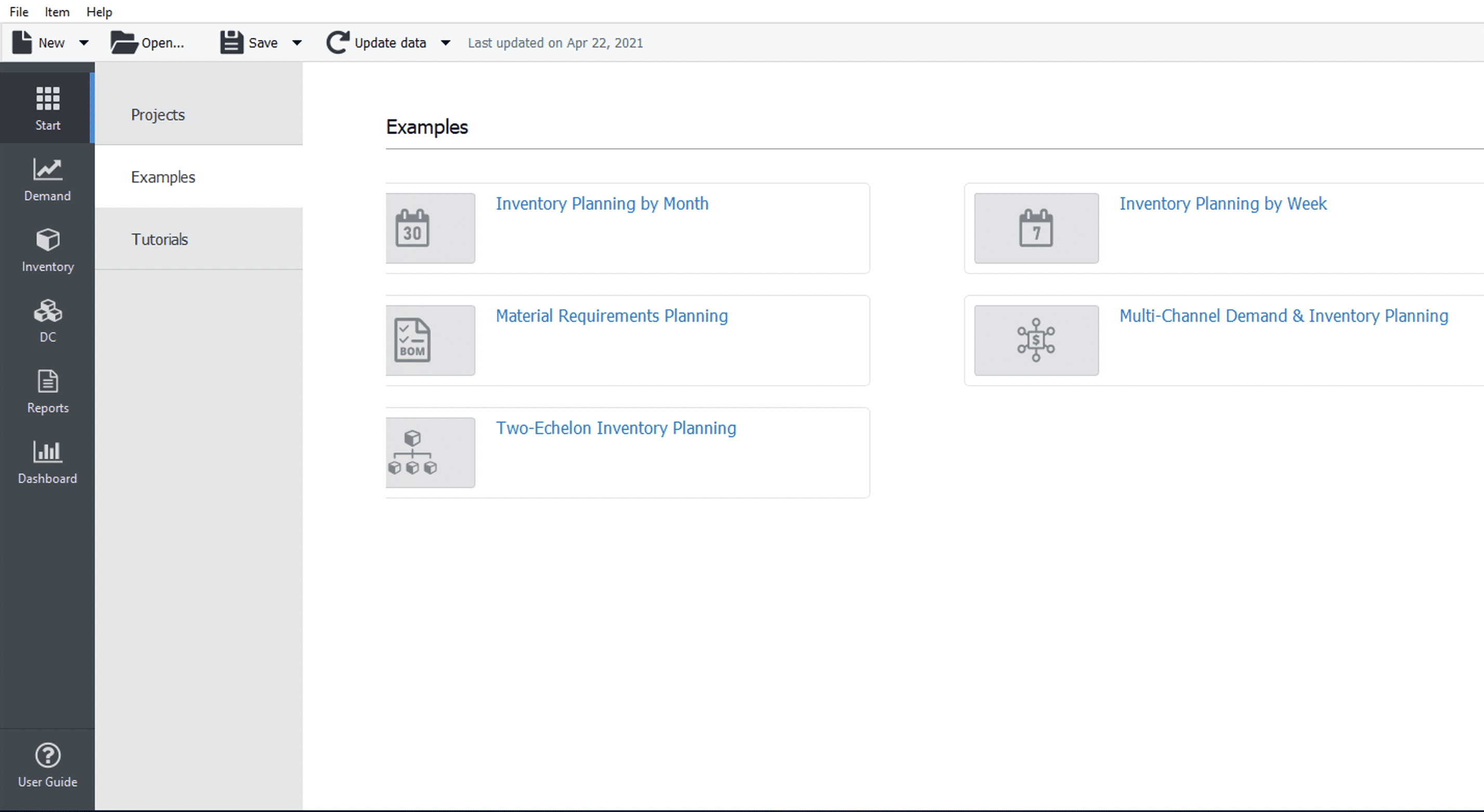Open Two-Echelon Inventory Planning example
This screenshot has height=812, width=1484.
(616, 428)
